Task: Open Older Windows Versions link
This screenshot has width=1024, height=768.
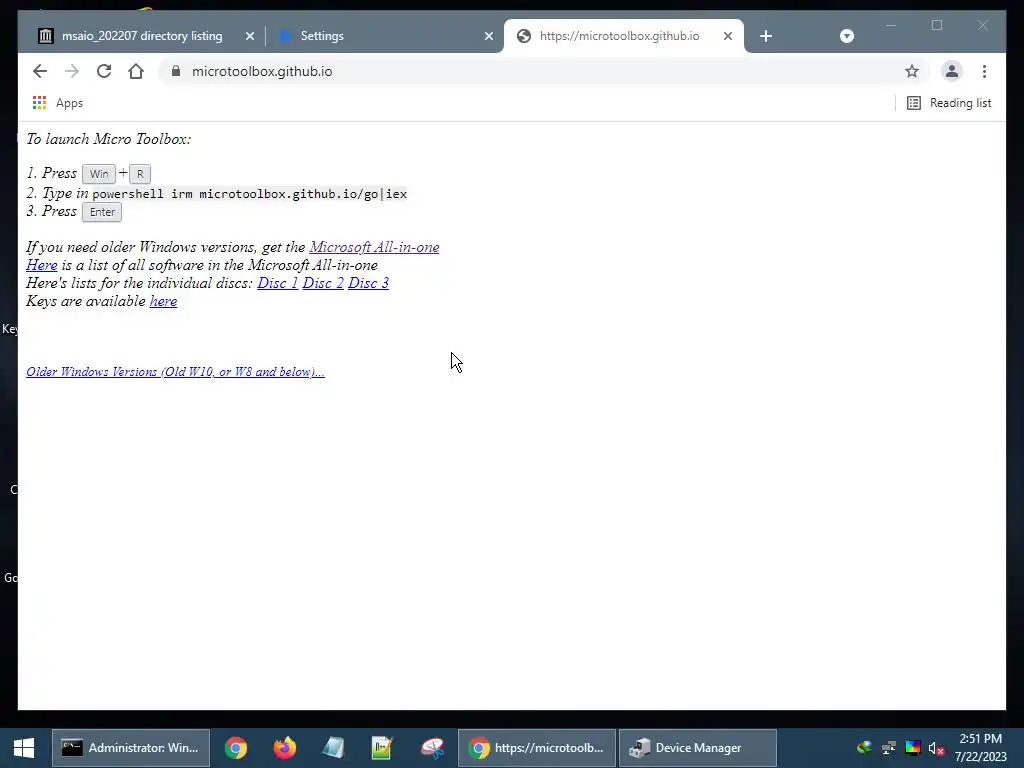Action: (x=175, y=372)
